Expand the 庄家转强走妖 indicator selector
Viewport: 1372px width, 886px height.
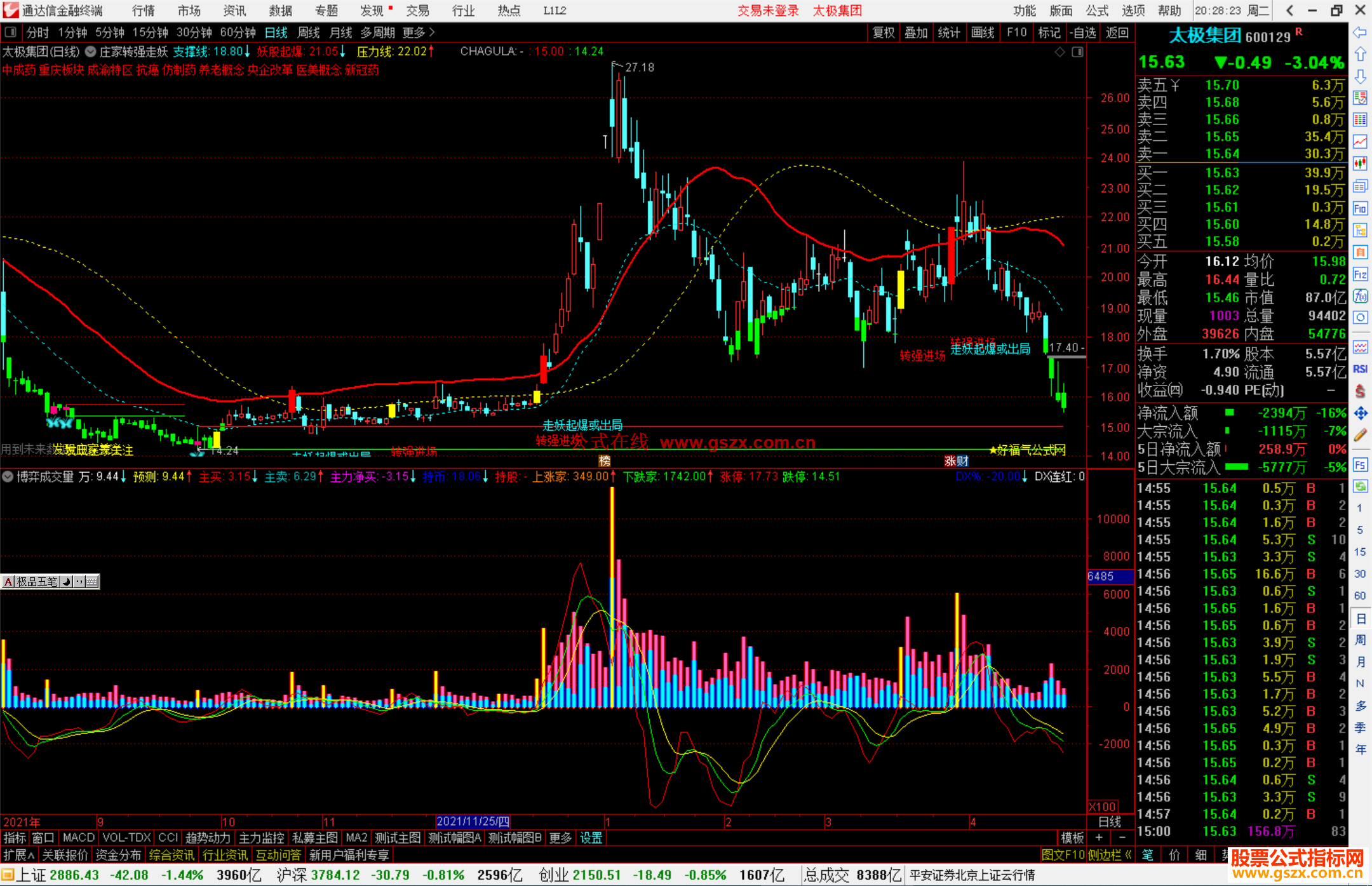pos(91,51)
